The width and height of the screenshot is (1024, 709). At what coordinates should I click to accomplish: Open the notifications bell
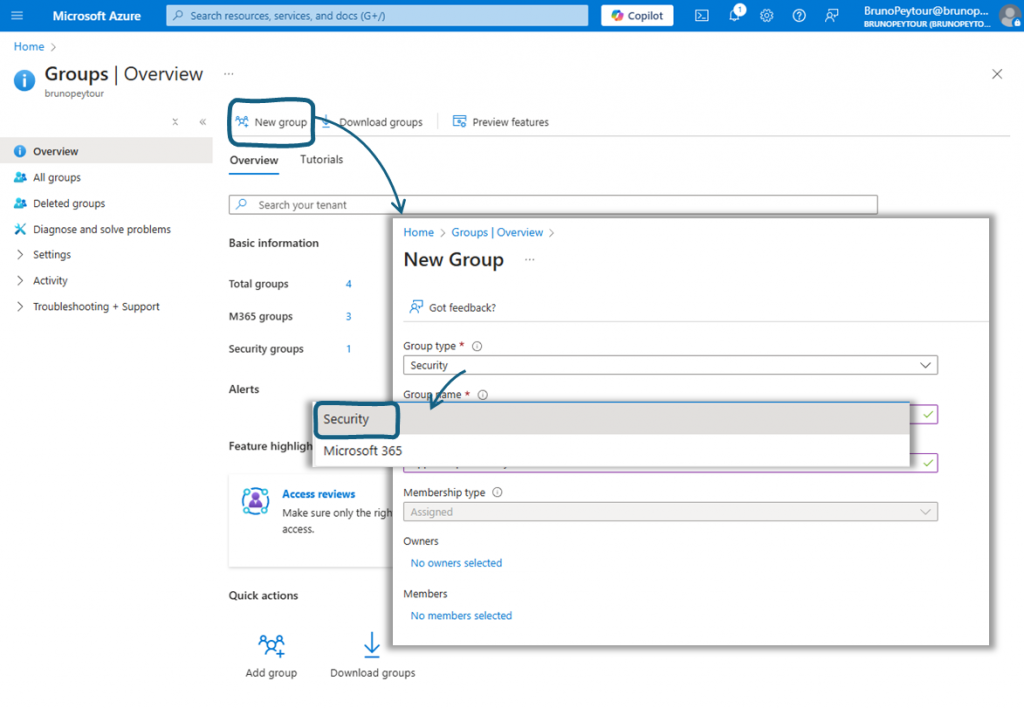[x=734, y=16]
